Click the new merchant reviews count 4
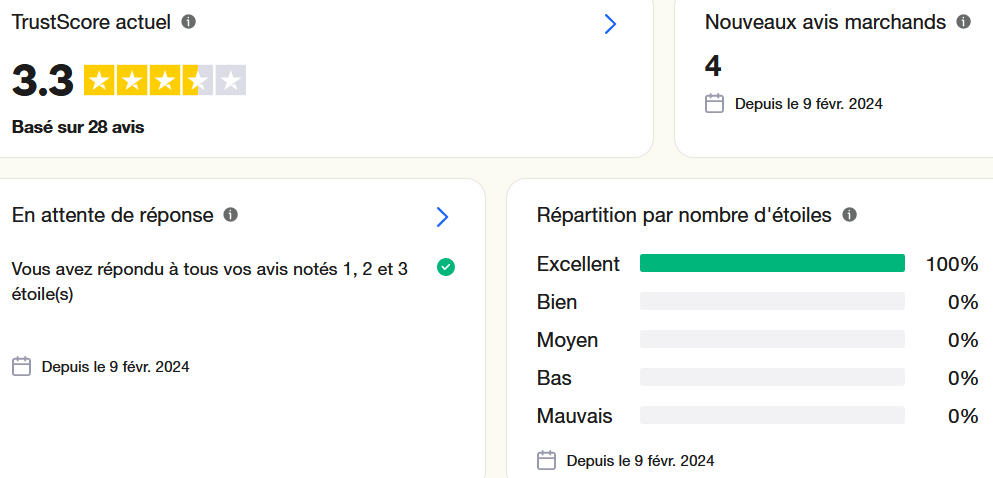Image resolution: width=993 pixels, height=478 pixels. click(713, 67)
